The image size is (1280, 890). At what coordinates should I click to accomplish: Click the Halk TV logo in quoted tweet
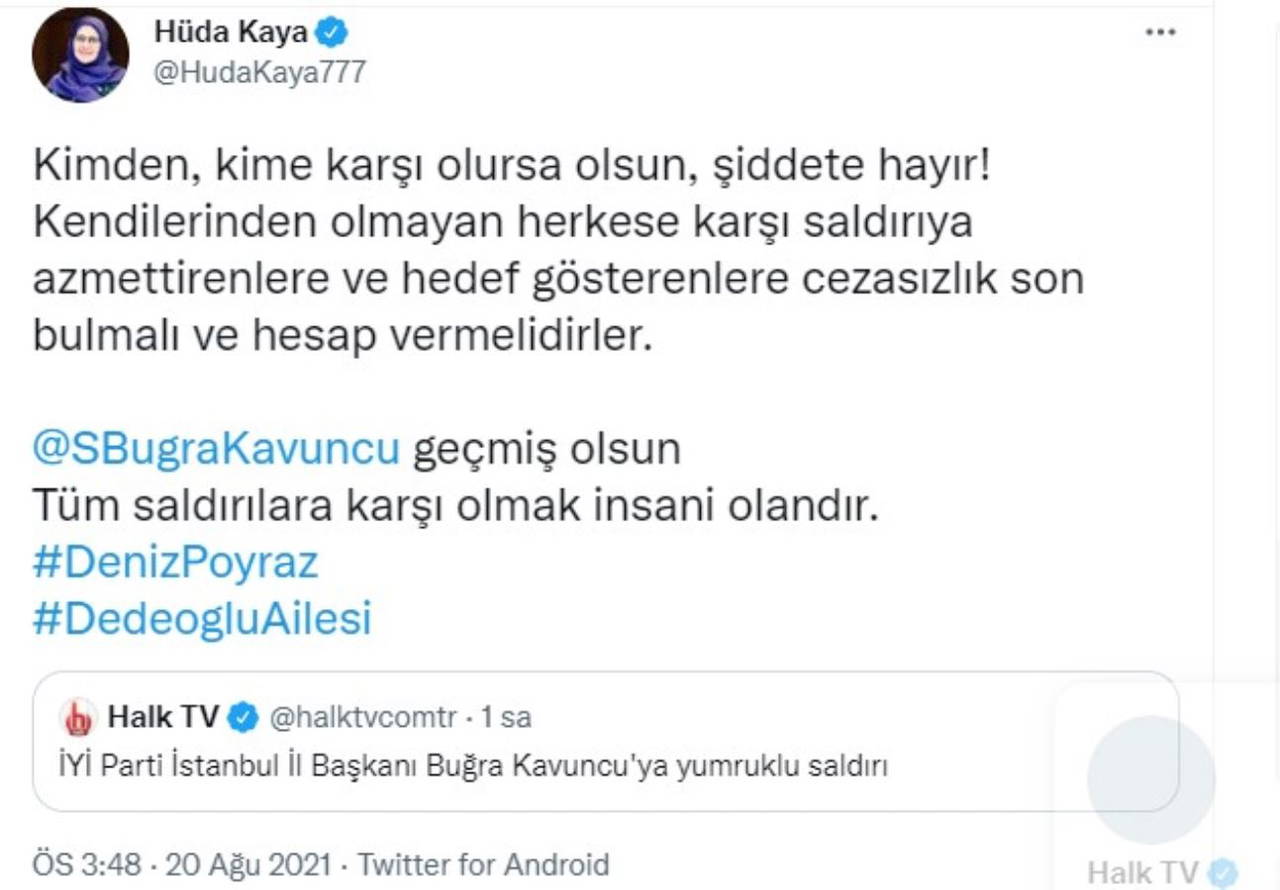coord(78,717)
